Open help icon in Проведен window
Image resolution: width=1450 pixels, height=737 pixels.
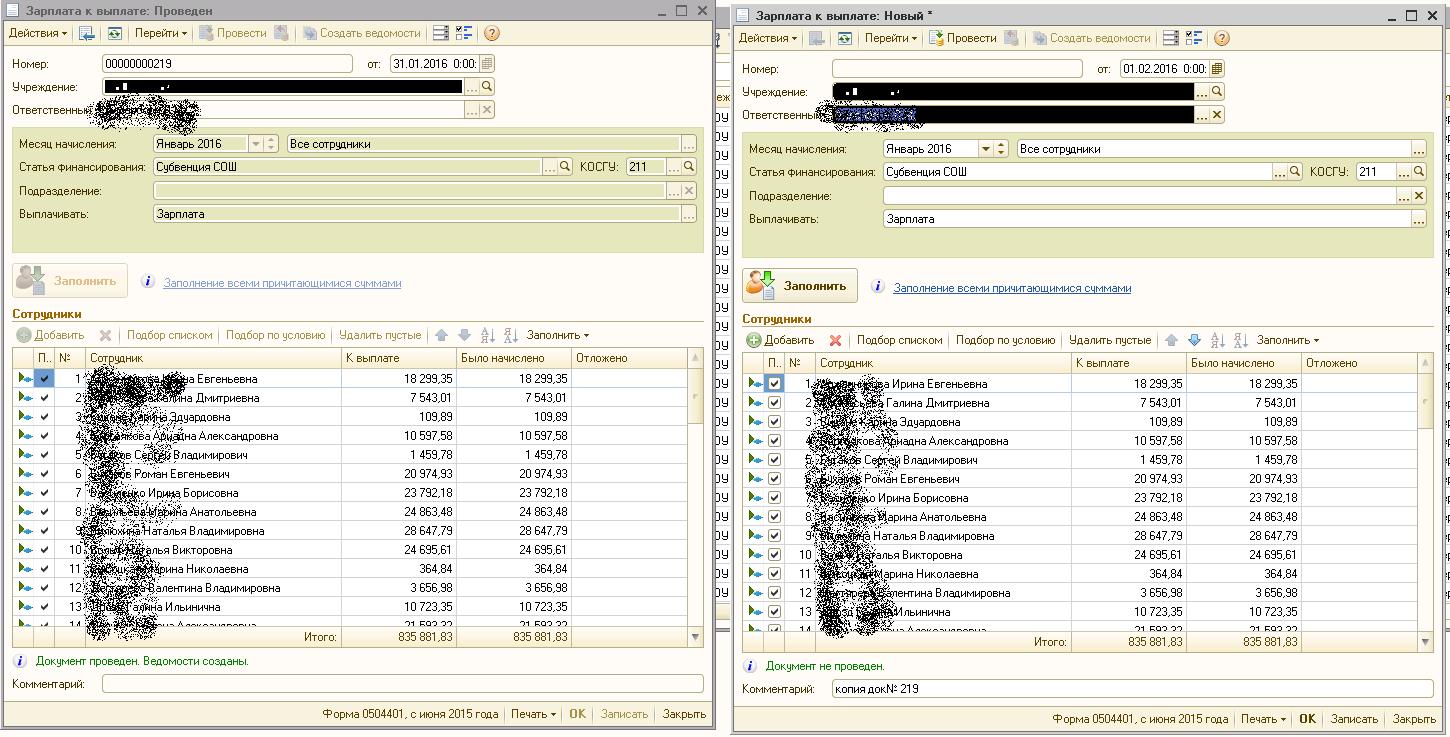tap(491, 33)
